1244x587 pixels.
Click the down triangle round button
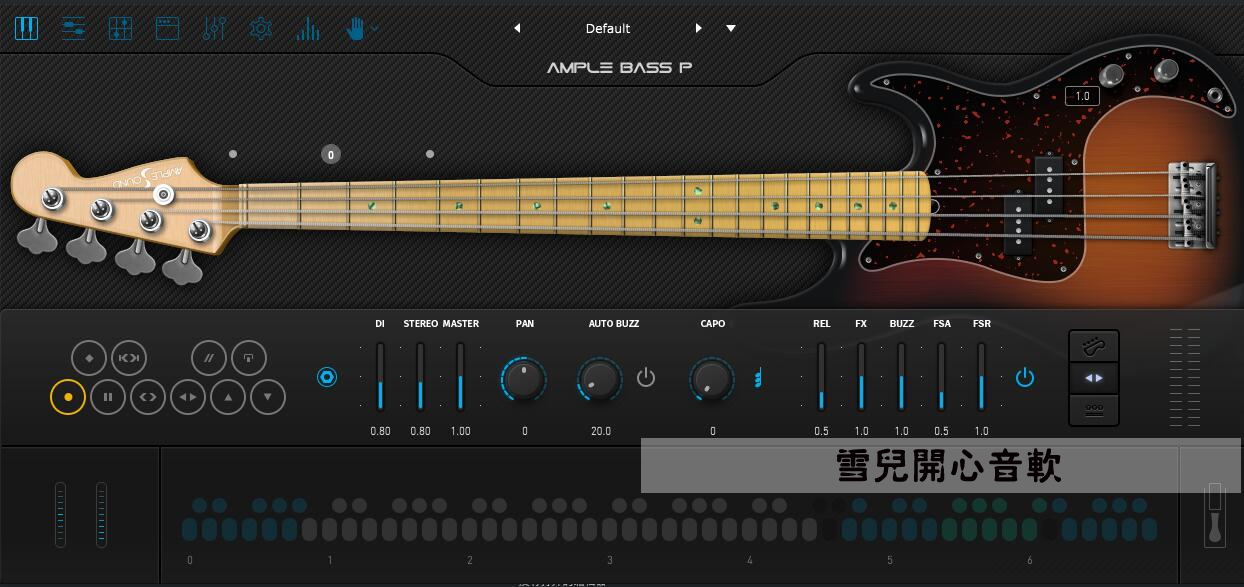tap(268, 397)
